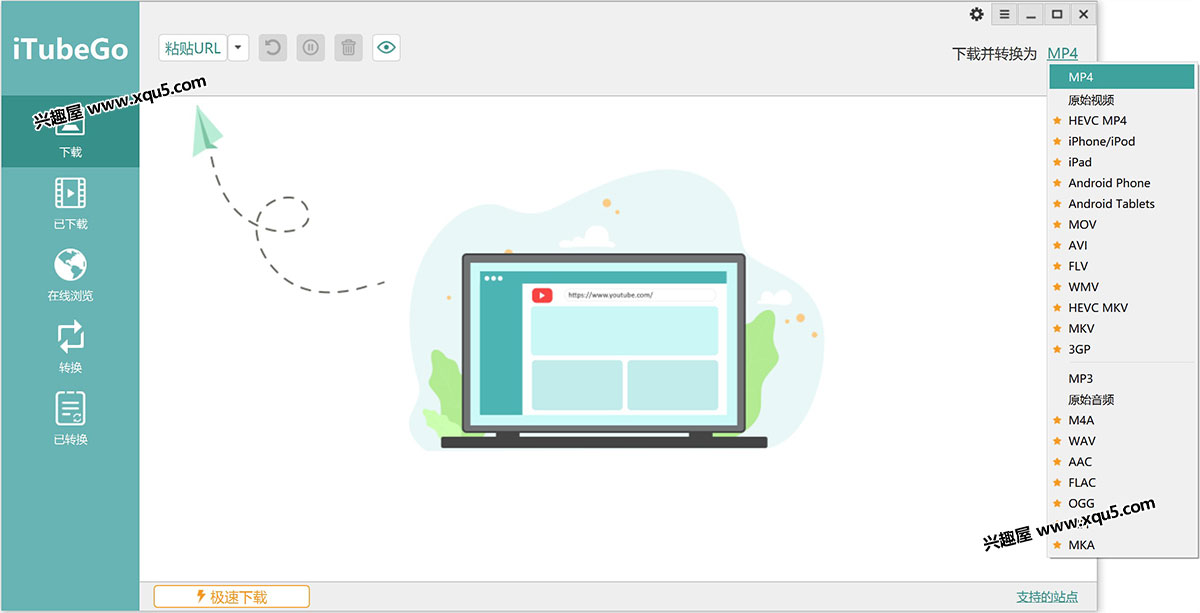The image size is (1200, 613).
Task: Click the pause all icon
Action: pyautogui.click(x=311, y=47)
